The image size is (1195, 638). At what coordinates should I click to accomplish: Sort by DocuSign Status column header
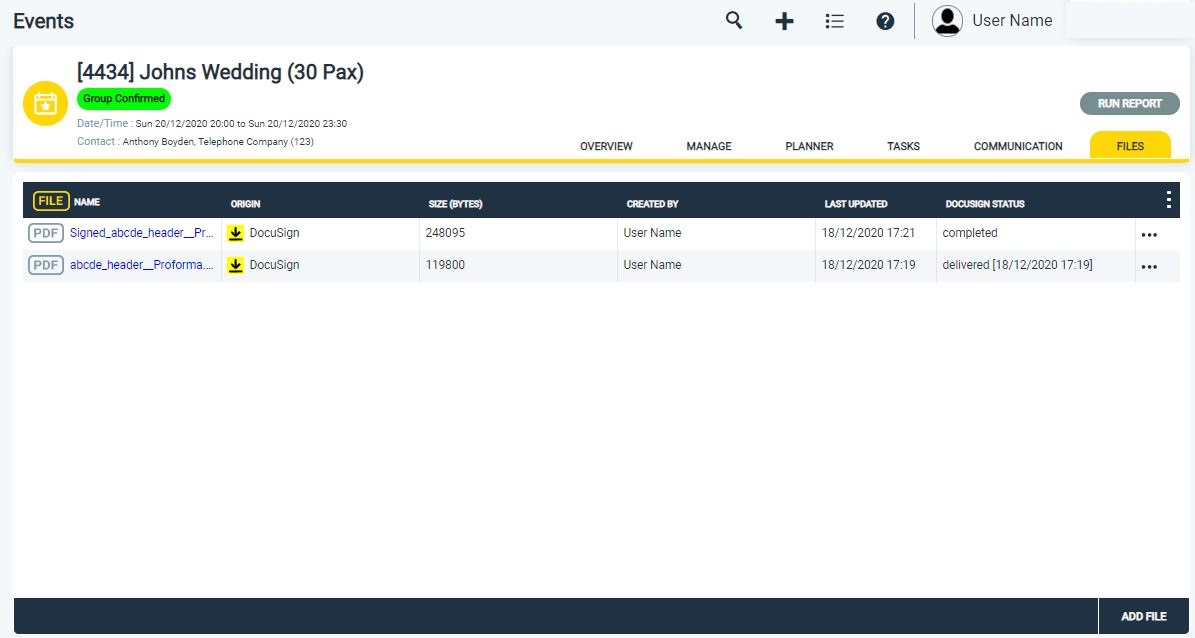pos(985,204)
